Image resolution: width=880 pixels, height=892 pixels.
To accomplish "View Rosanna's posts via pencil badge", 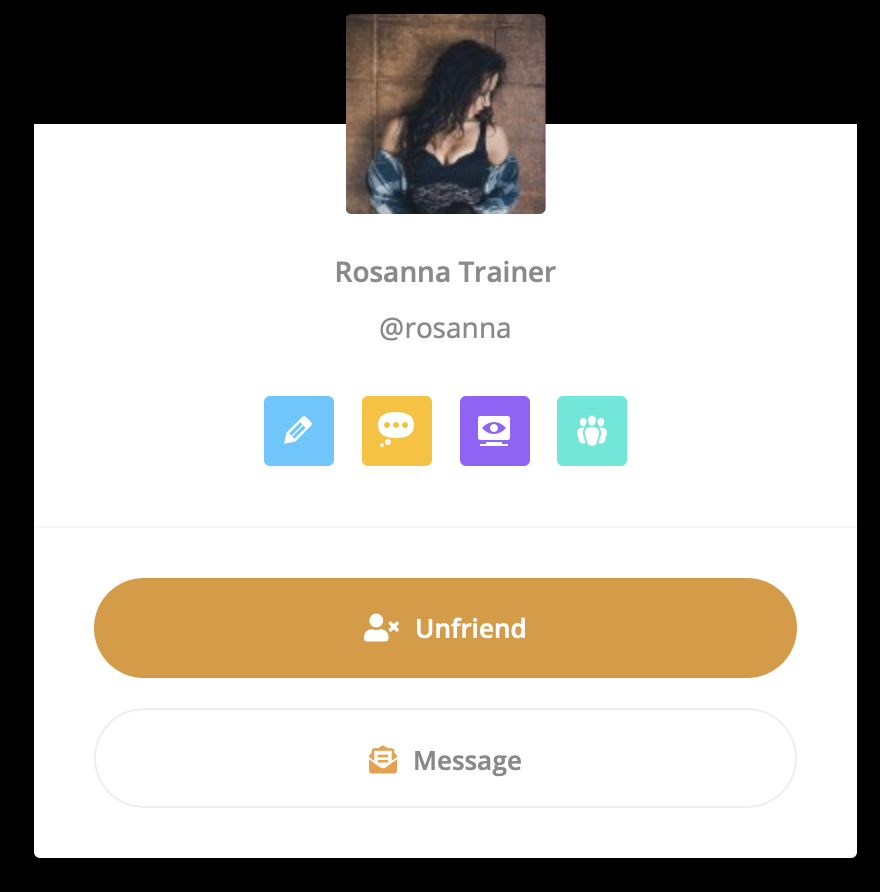I will 299,431.
